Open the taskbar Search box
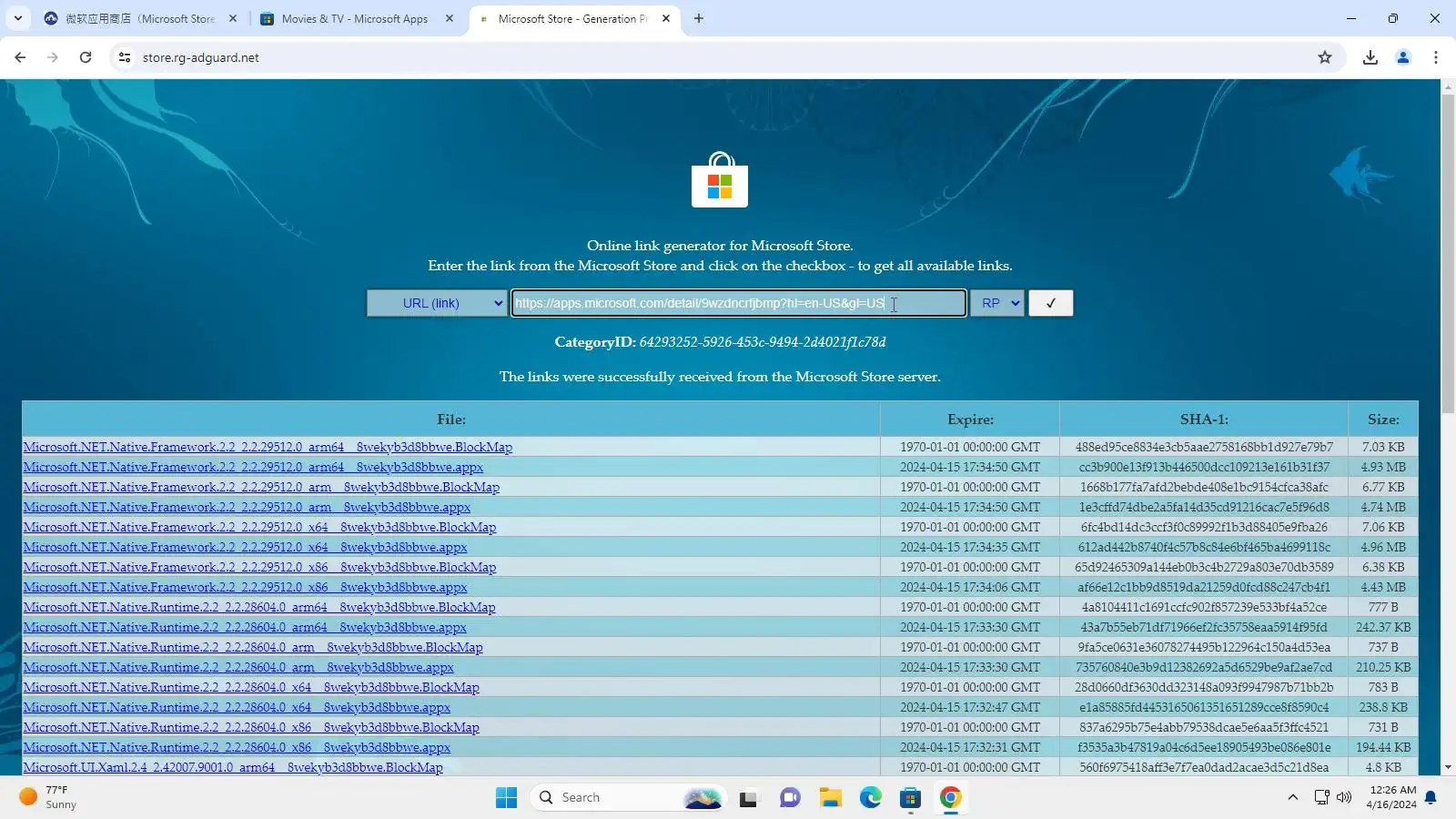The image size is (1456, 819). pyautogui.click(x=628, y=798)
